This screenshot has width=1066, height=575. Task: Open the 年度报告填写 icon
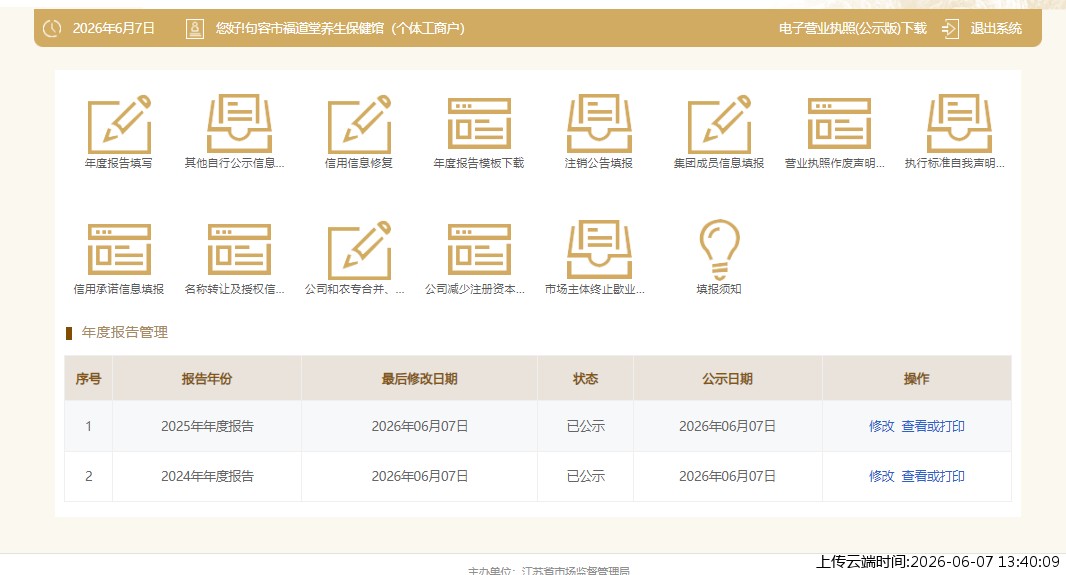119,124
